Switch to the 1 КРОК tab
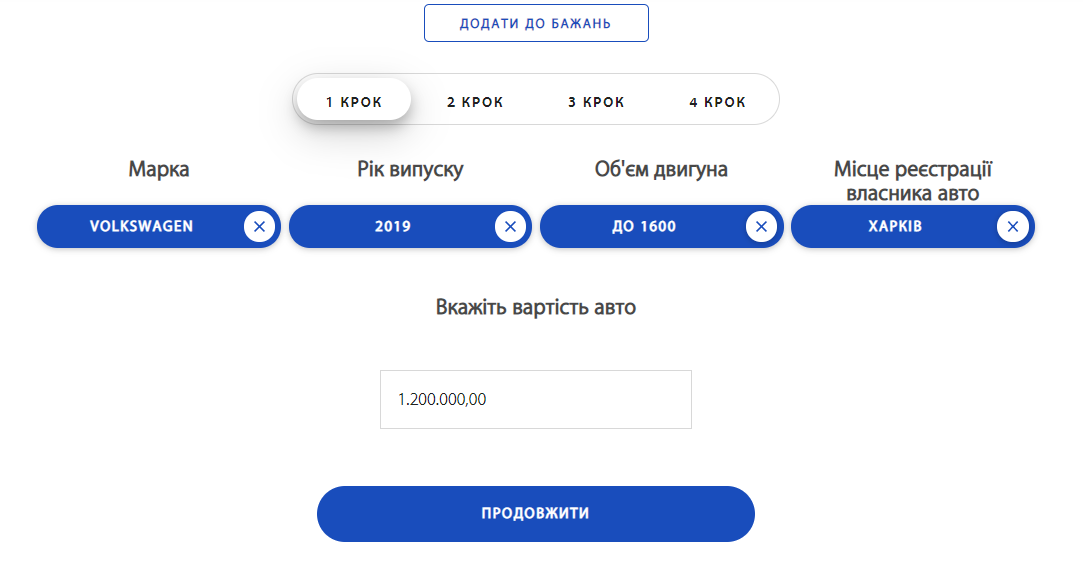This screenshot has height=569, width=1083. 354,102
